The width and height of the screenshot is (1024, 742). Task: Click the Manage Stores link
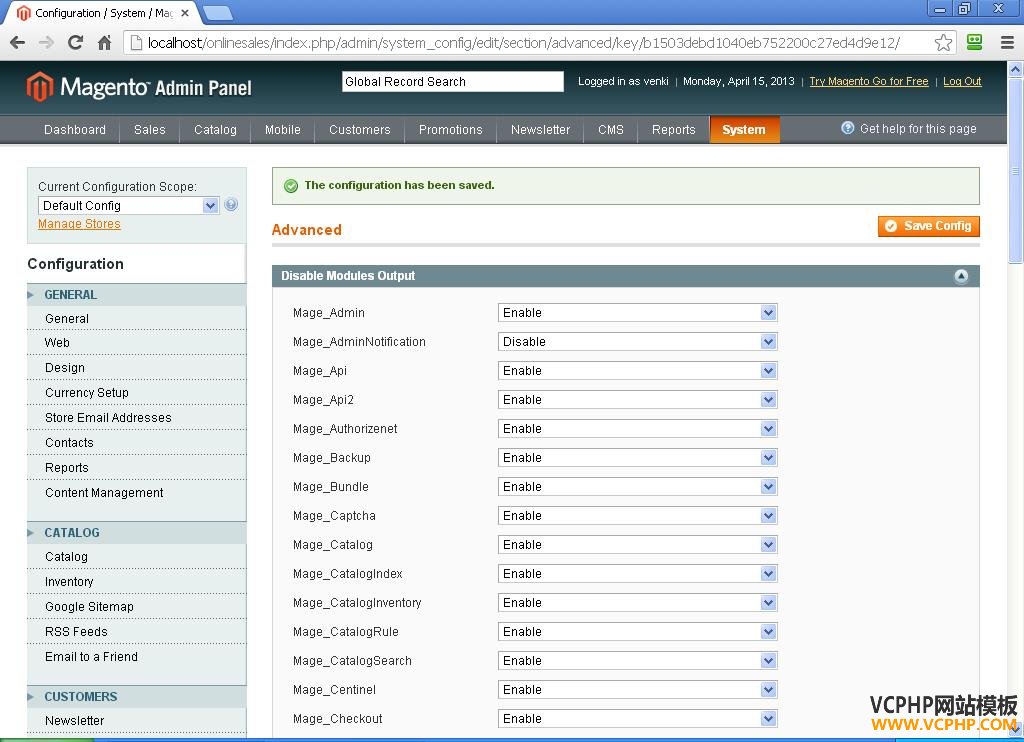pyautogui.click(x=79, y=224)
